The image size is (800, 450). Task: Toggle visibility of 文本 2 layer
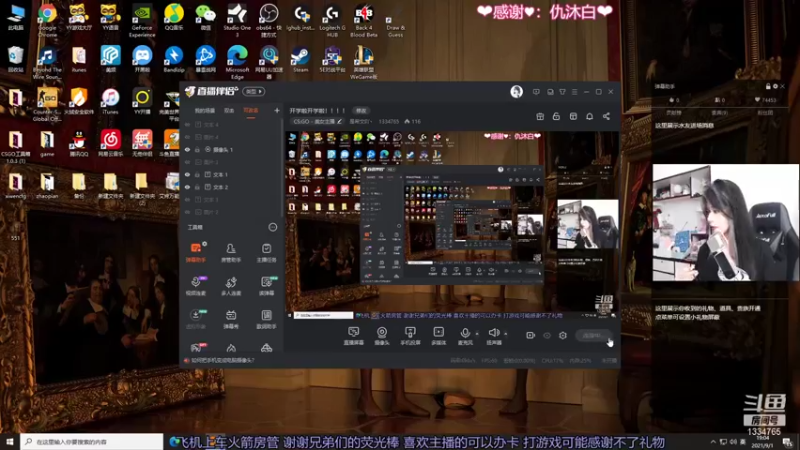[187, 187]
